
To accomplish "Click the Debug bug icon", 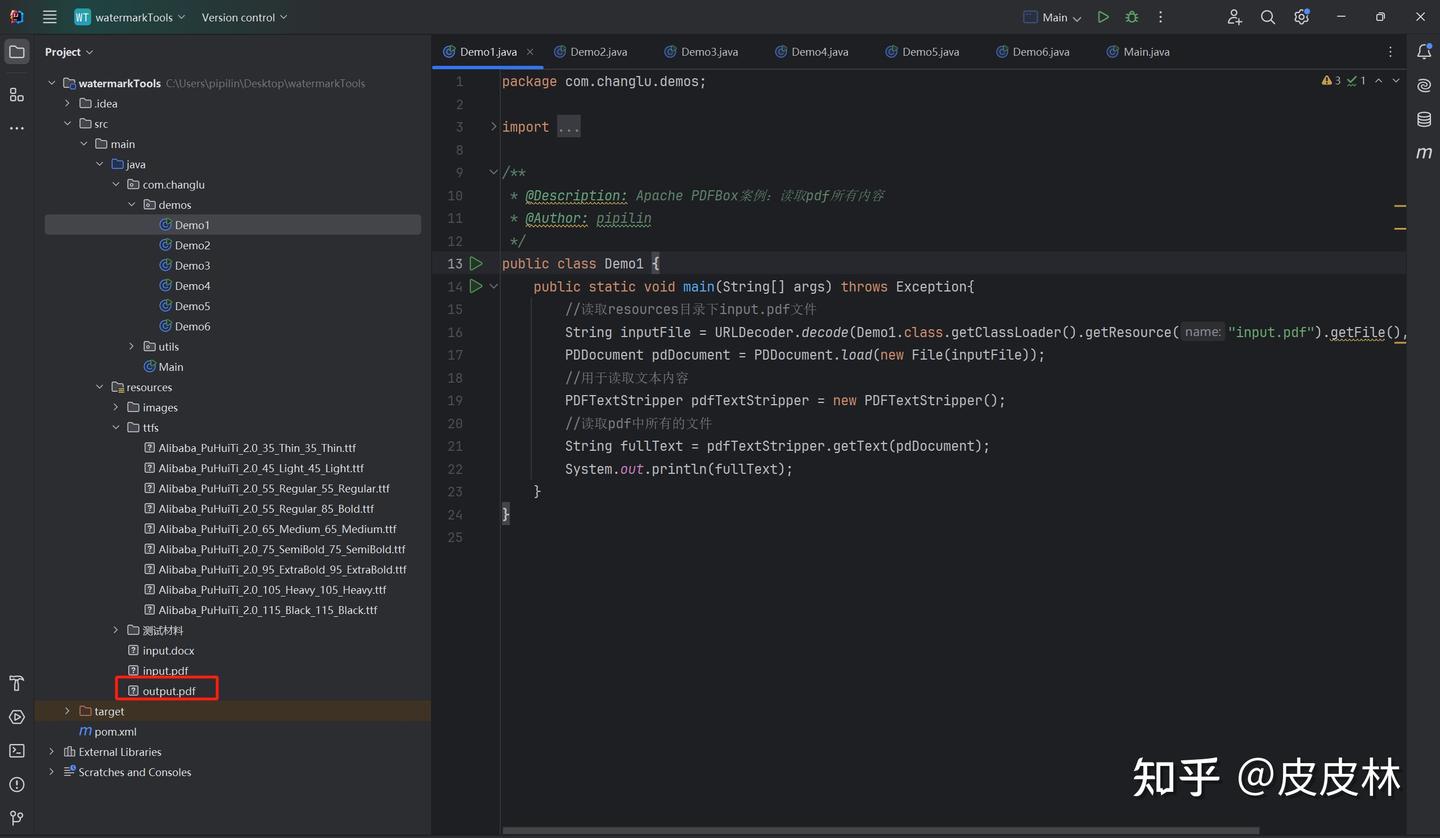I will (x=1132, y=17).
